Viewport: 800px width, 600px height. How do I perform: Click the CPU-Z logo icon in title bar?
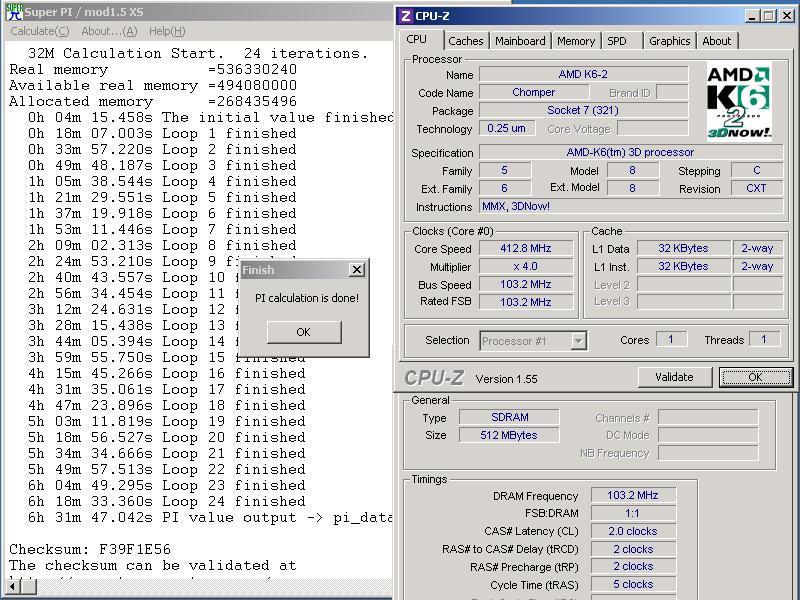[x=406, y=16]
